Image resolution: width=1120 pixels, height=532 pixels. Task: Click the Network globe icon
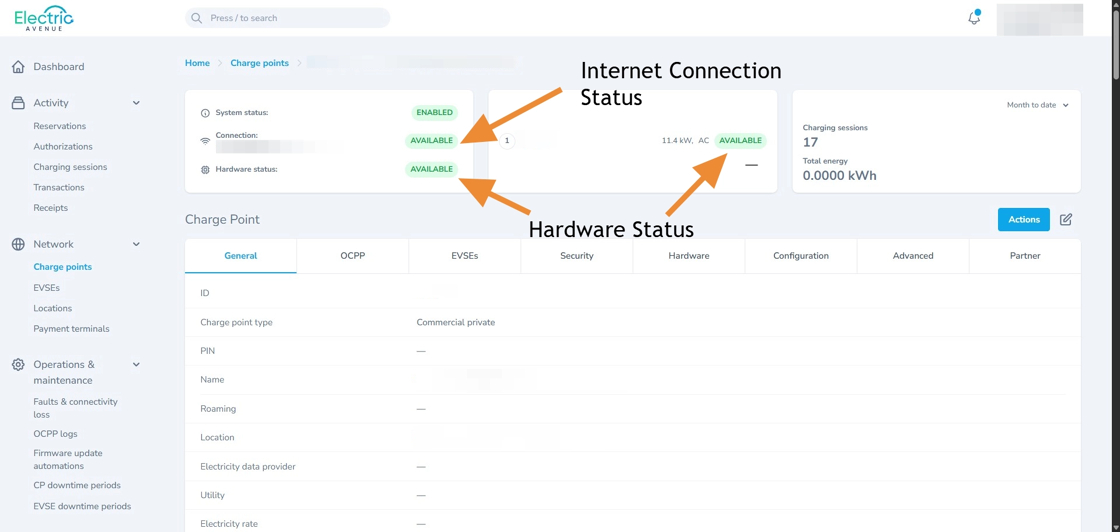(18, 244)
